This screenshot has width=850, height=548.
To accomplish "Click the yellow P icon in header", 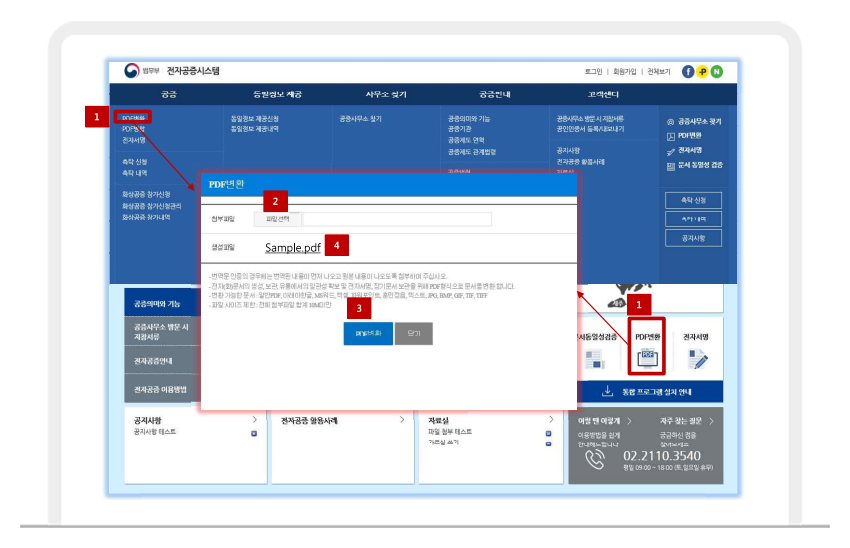I will [702, 71].
